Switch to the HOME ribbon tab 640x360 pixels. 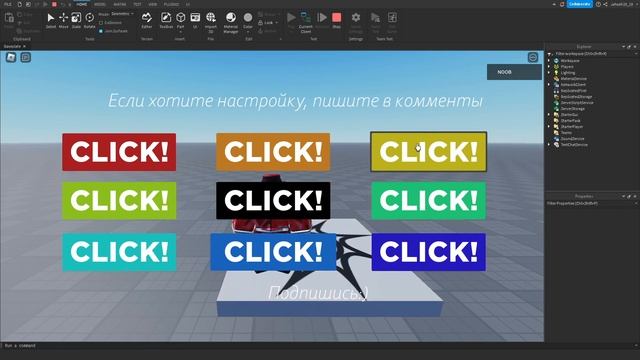82,4
